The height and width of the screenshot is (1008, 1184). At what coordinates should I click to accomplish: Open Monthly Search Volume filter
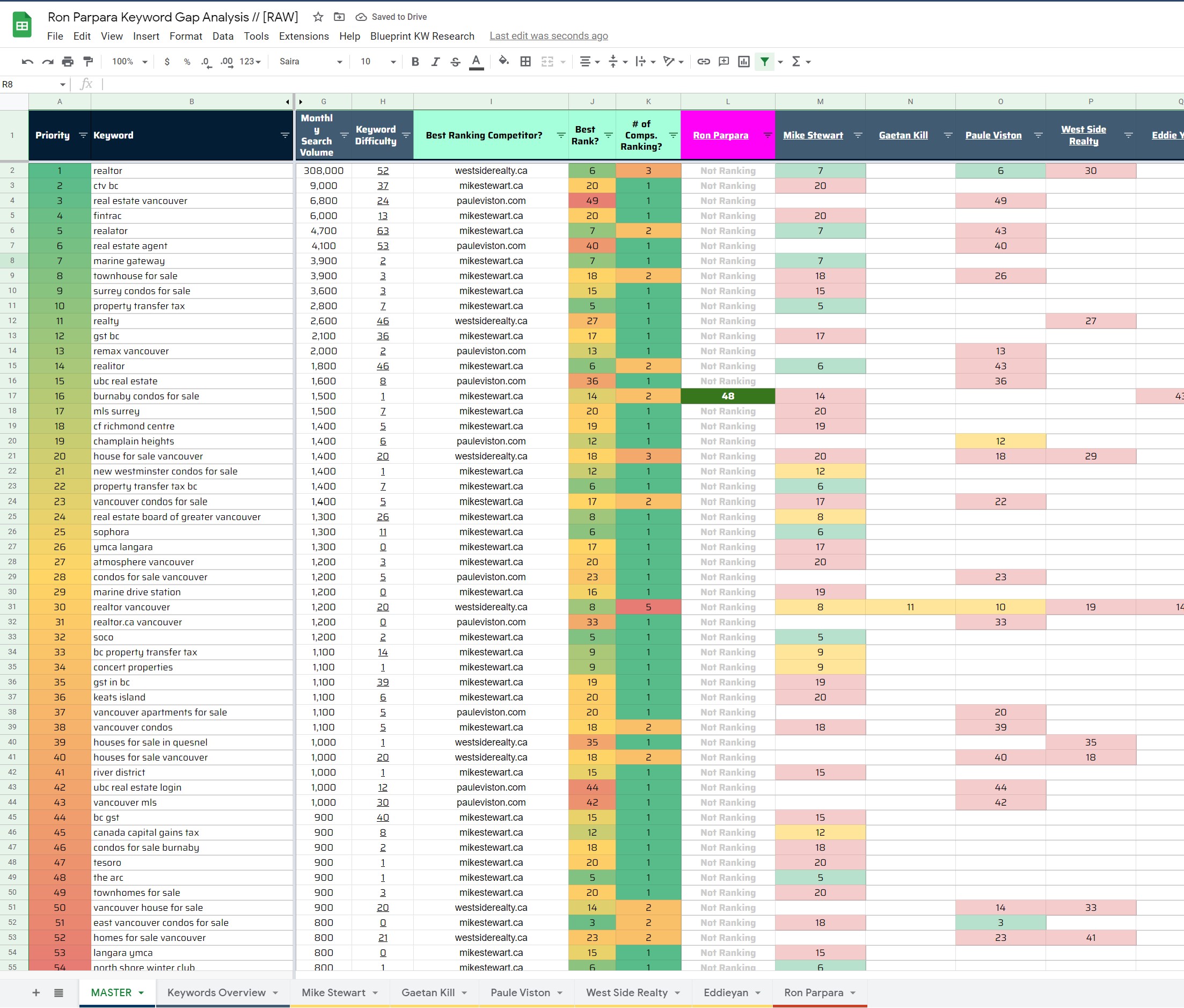coord(344,135)
